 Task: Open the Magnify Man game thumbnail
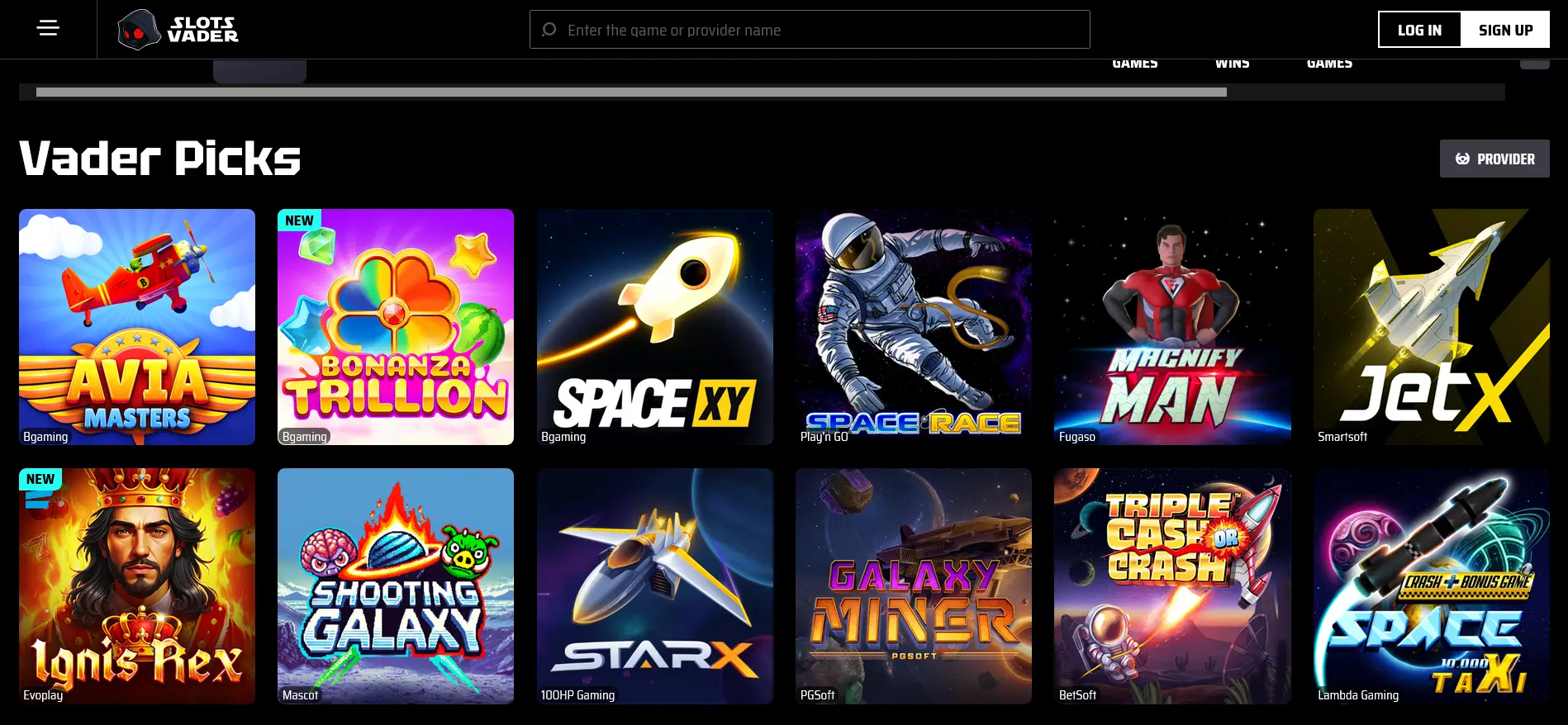(x=1172, y=327)
